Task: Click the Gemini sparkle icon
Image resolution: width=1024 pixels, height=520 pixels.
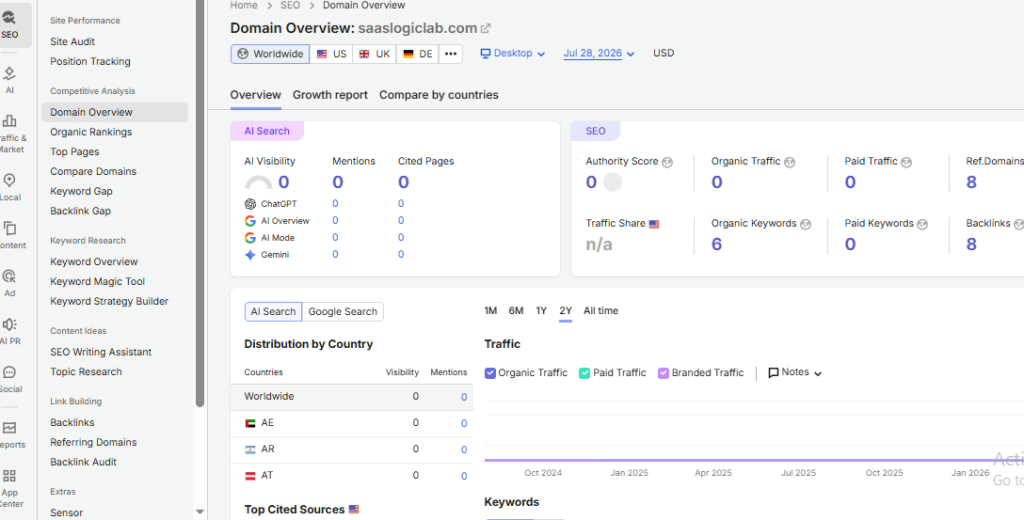Action: [250, 255]
